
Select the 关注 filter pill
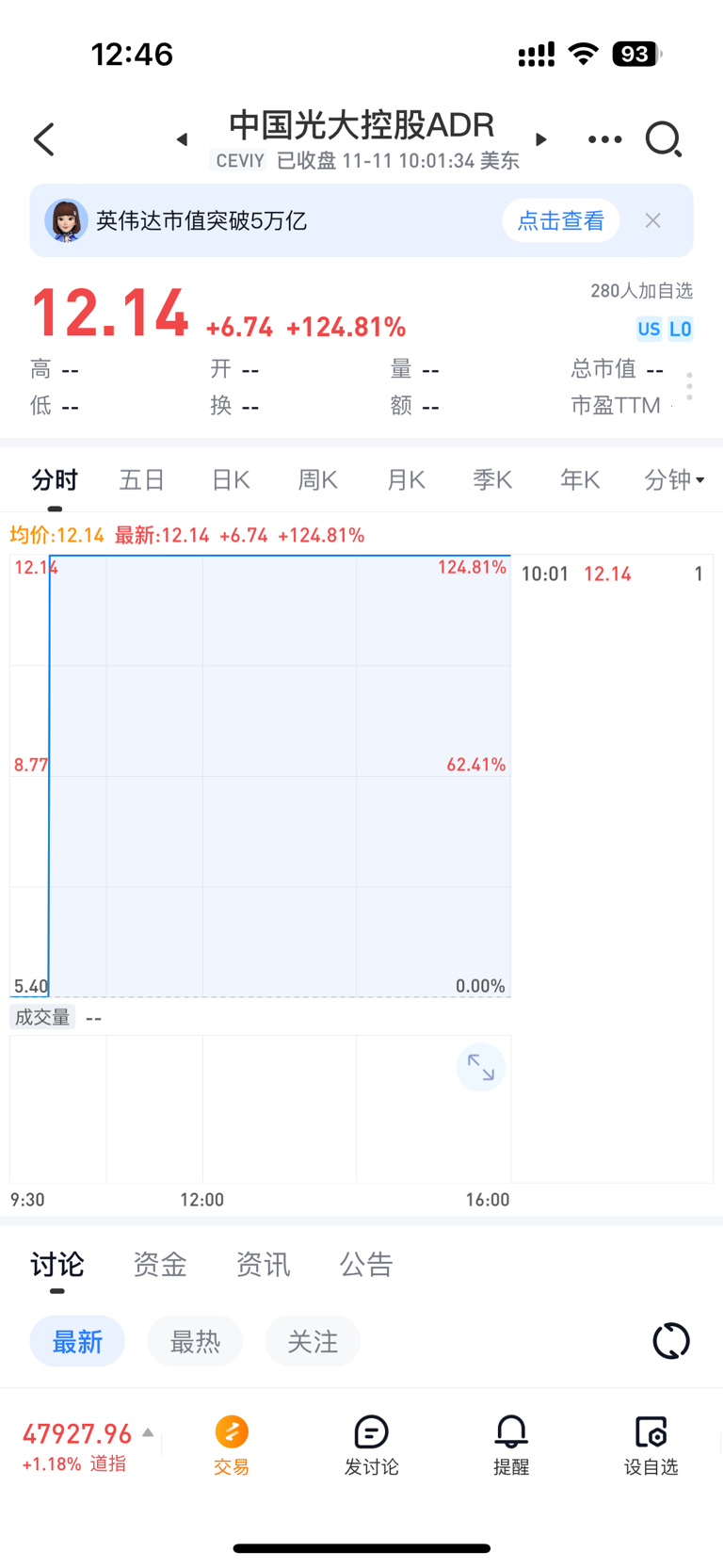313,1341
